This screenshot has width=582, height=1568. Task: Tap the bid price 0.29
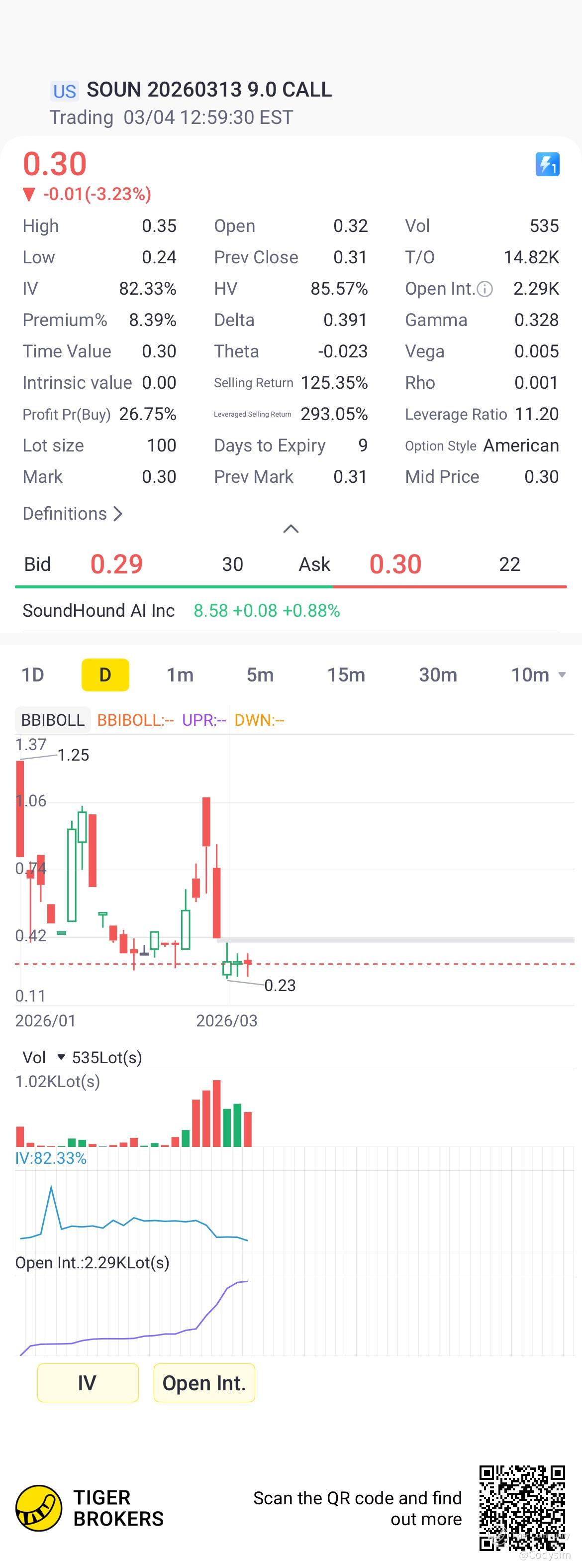(116, 564)
